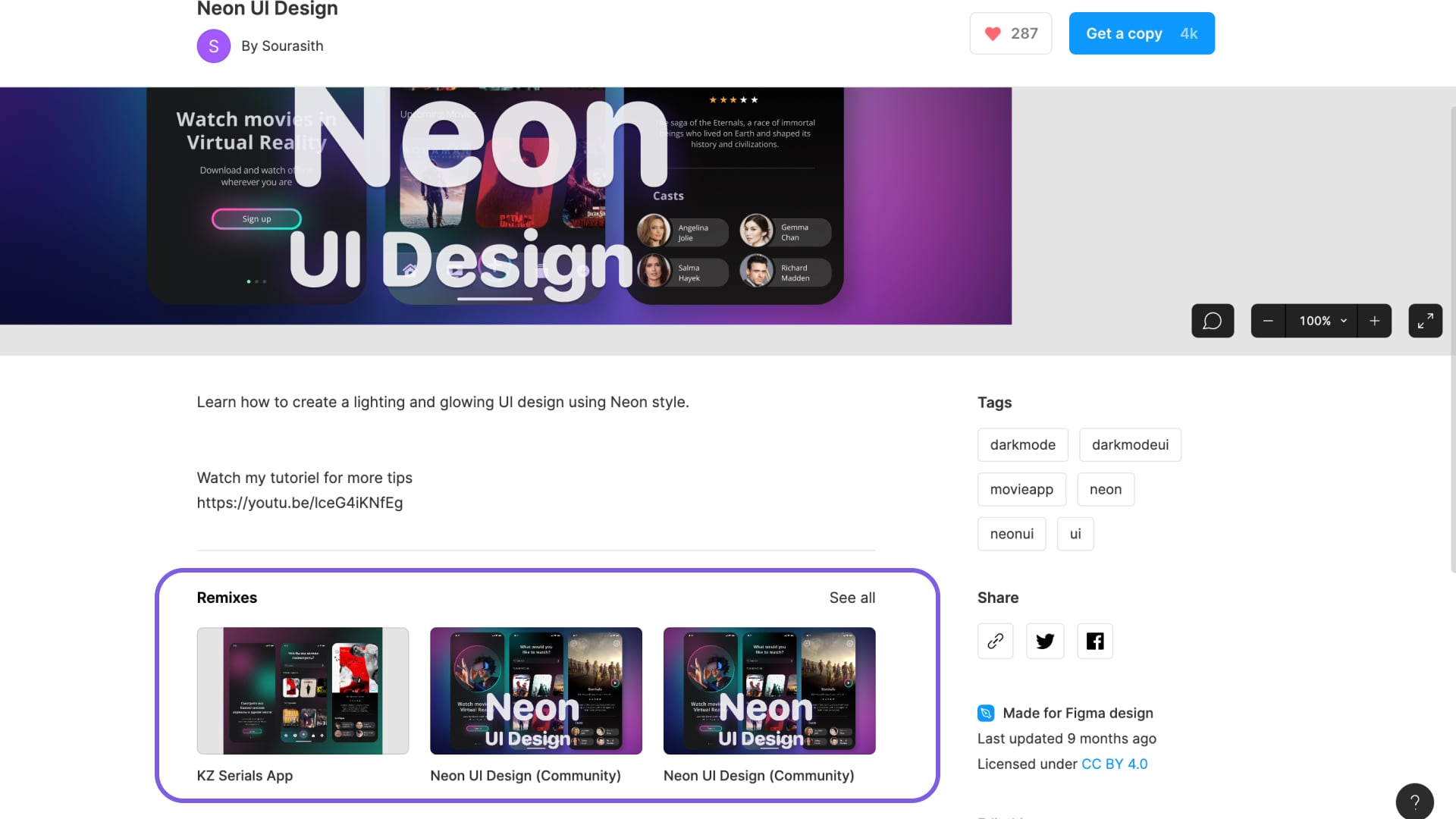Open the KZ Serials App remix
1456x819 pixels.
[303, 690]
